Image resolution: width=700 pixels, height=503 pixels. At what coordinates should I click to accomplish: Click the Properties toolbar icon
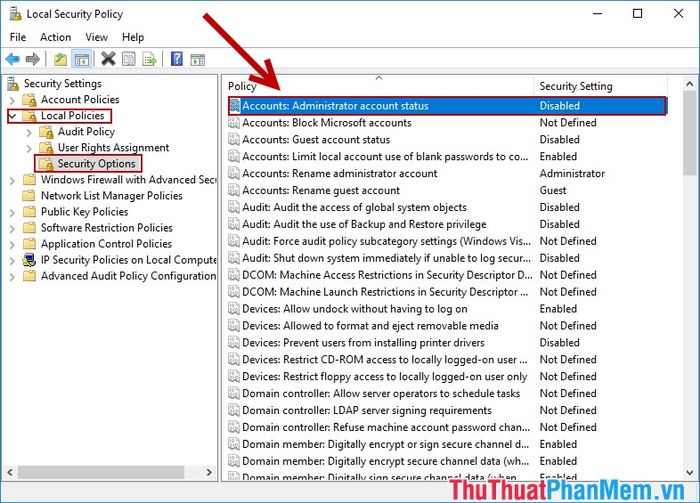(129, 59)
